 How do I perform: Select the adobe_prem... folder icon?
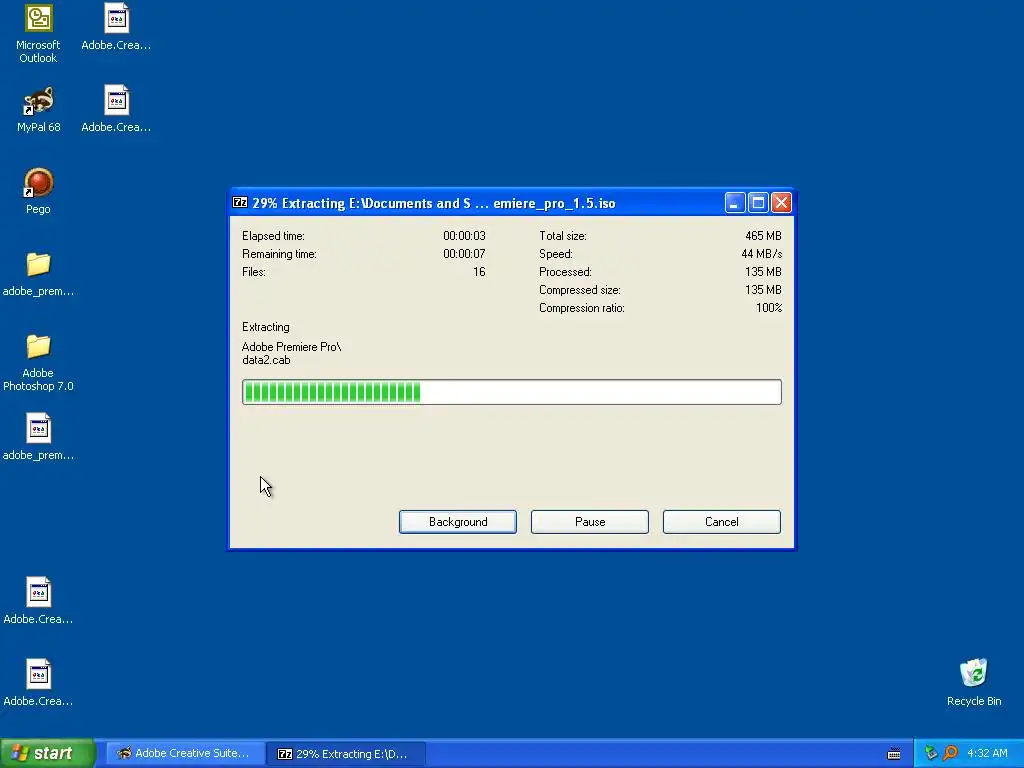coord(38,274)
